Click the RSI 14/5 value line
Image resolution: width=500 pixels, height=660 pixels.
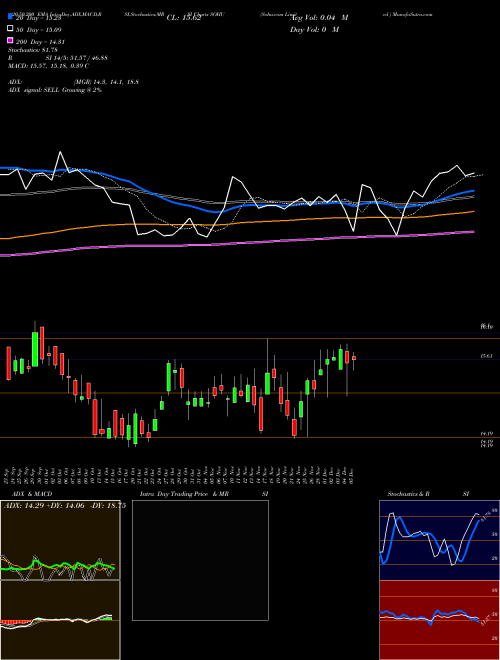(x=58, y=58)
